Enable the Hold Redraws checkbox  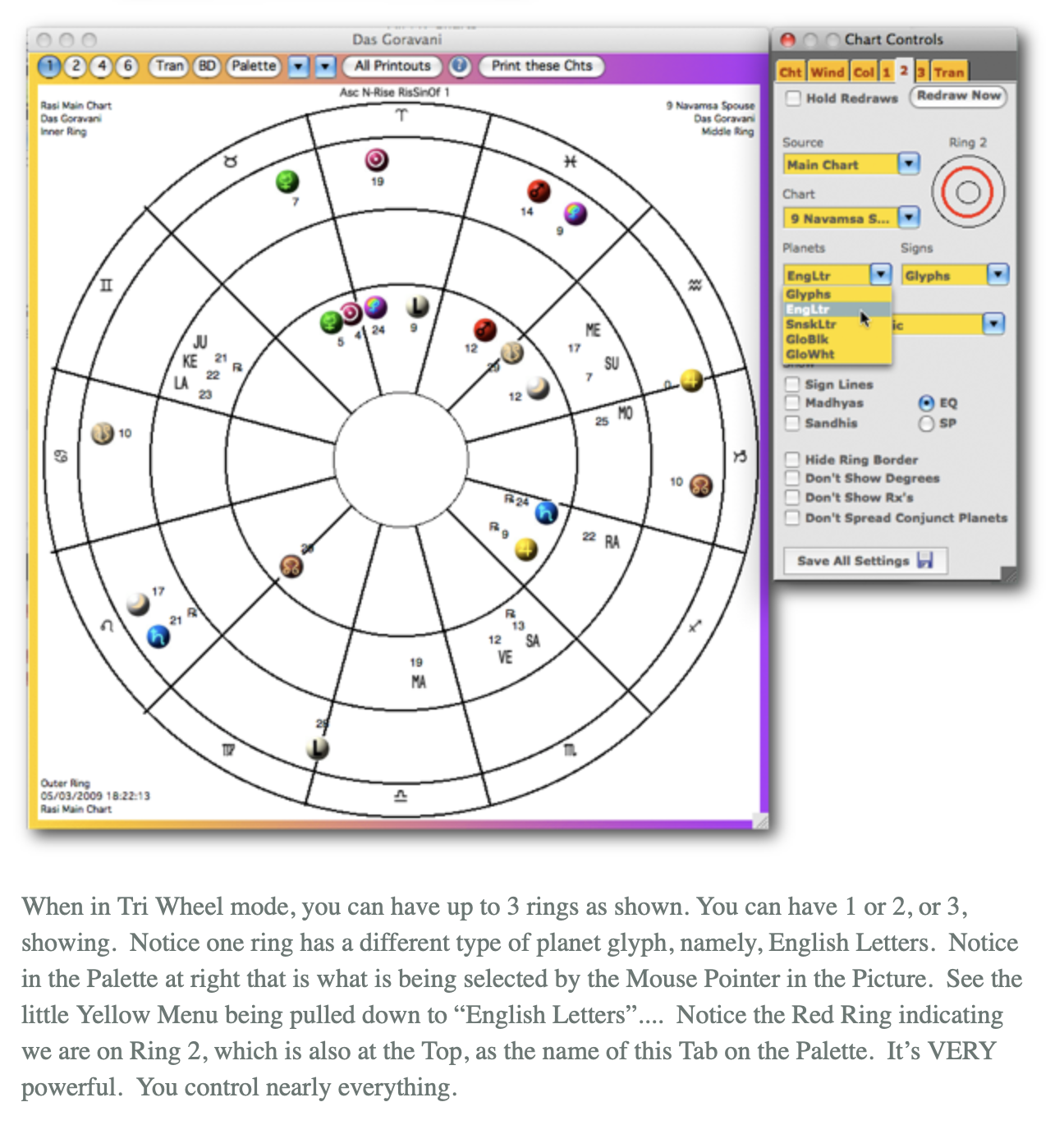(x=793, y=99)
